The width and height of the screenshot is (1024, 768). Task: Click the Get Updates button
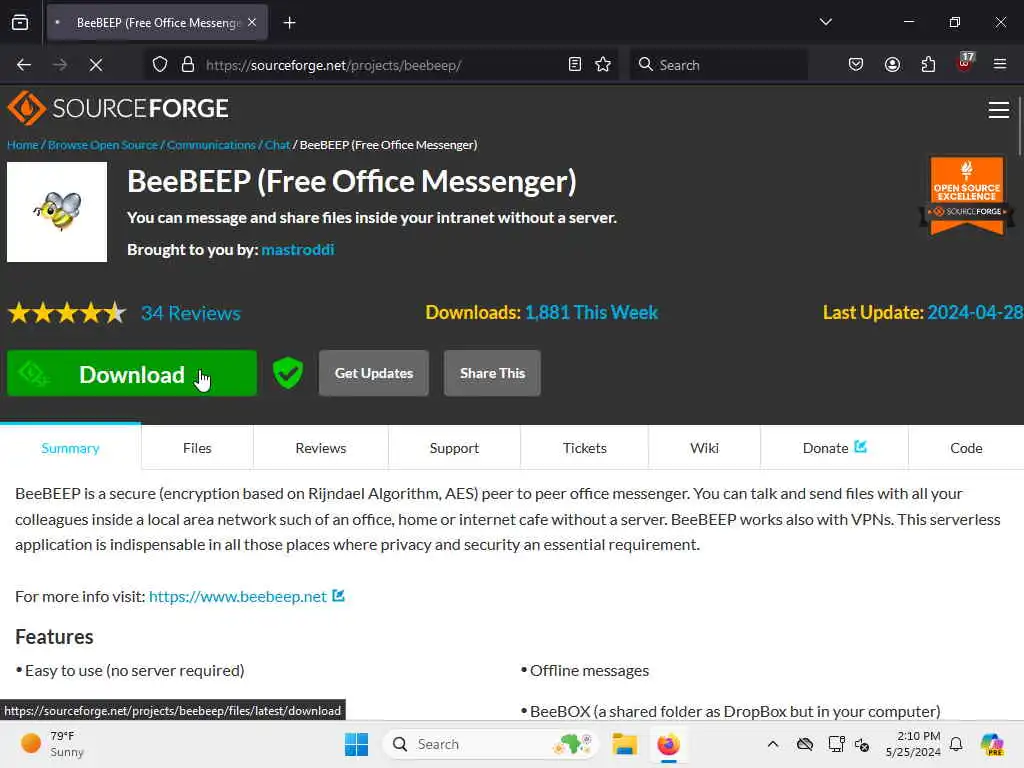[x=374, y=373]
